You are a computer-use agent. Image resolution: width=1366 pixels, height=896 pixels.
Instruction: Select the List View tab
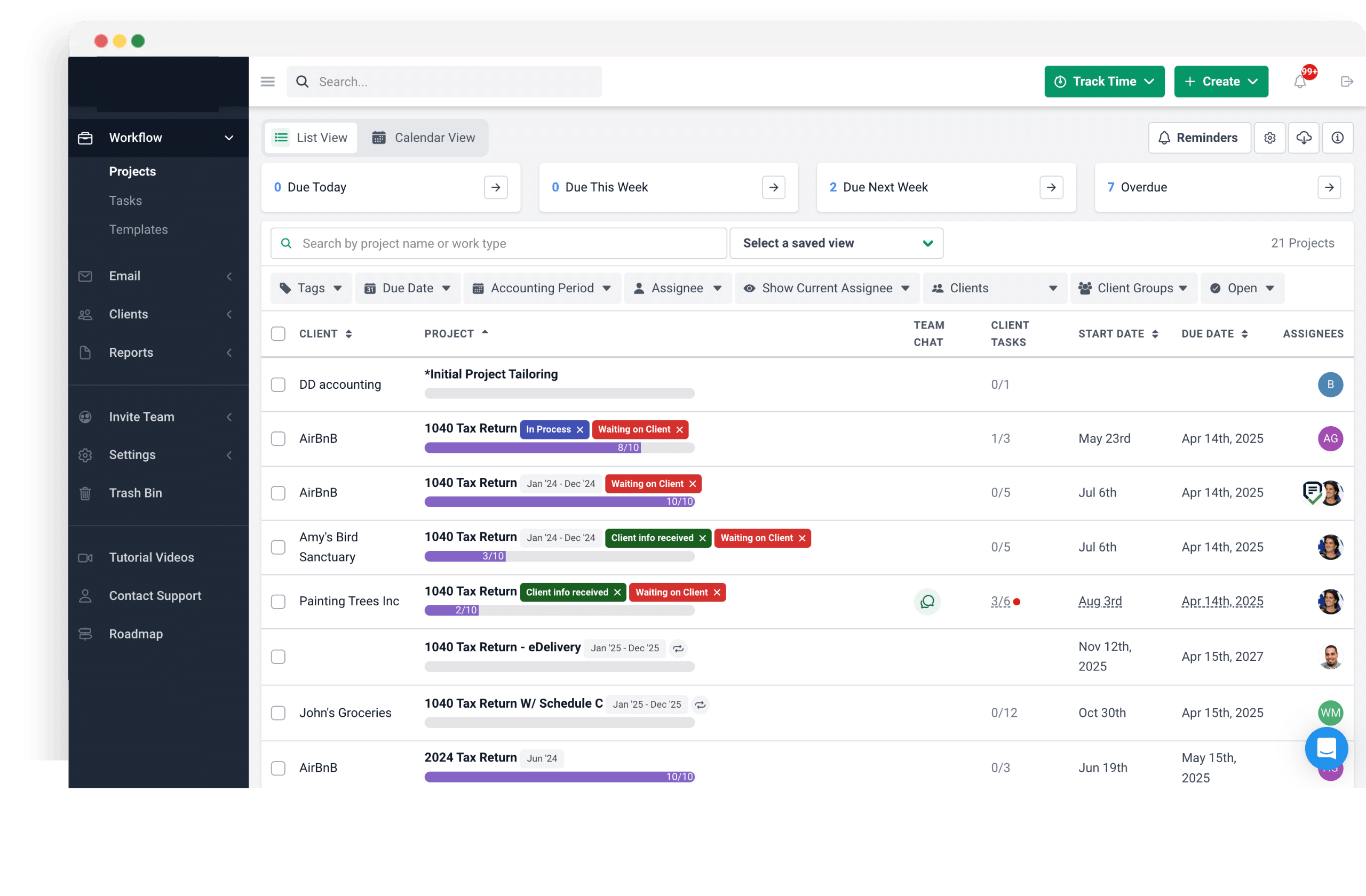click(x=310, y=137)
